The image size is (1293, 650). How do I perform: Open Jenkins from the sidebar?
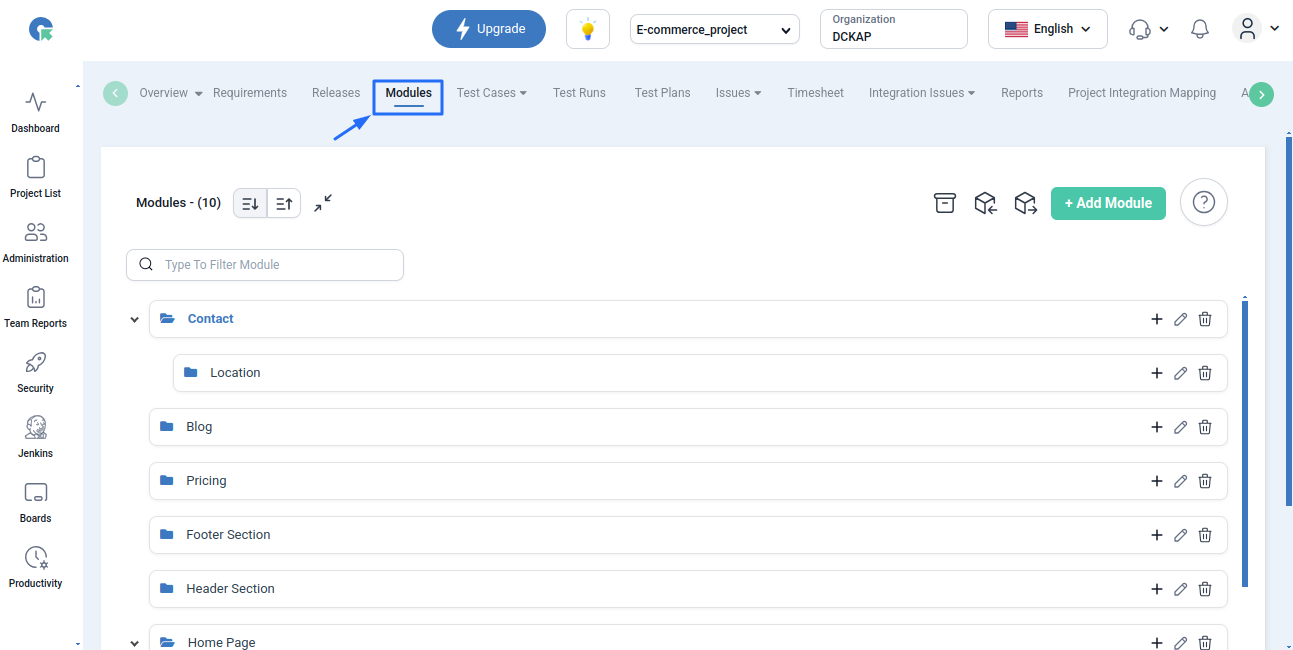click(x=36, y=435)
